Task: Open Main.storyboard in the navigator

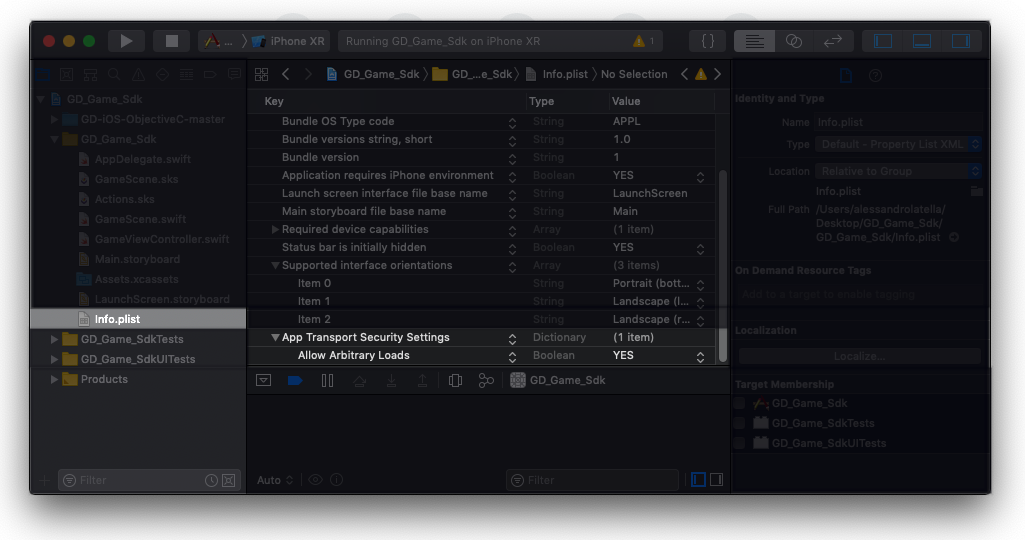Action: click(x=138, y=260)
